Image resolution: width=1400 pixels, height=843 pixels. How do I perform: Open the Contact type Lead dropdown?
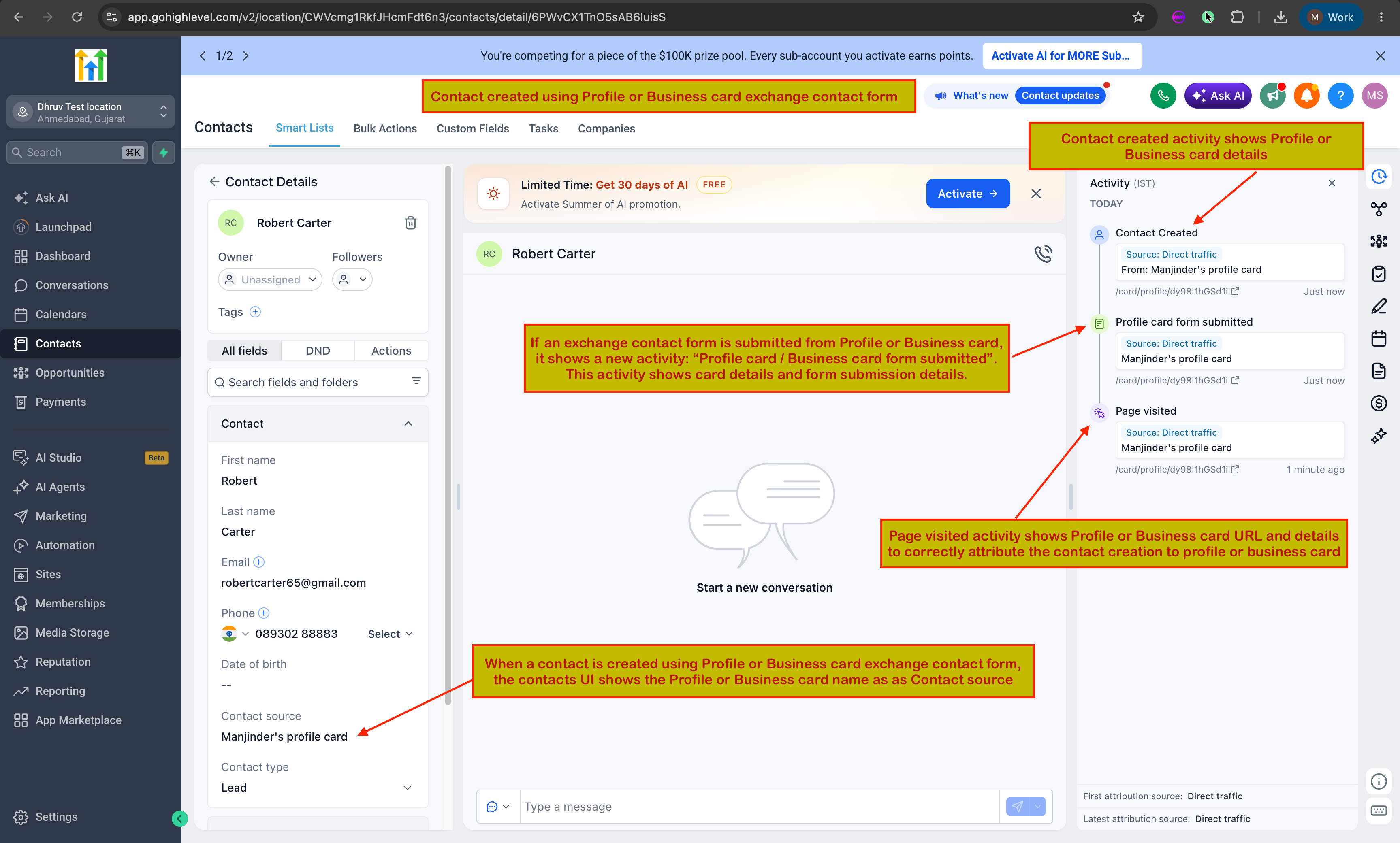coord(318,788)
